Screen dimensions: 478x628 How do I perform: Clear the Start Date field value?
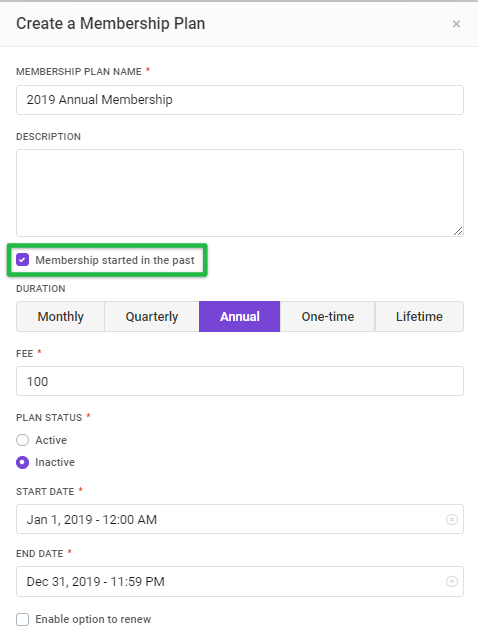(452, 519)
